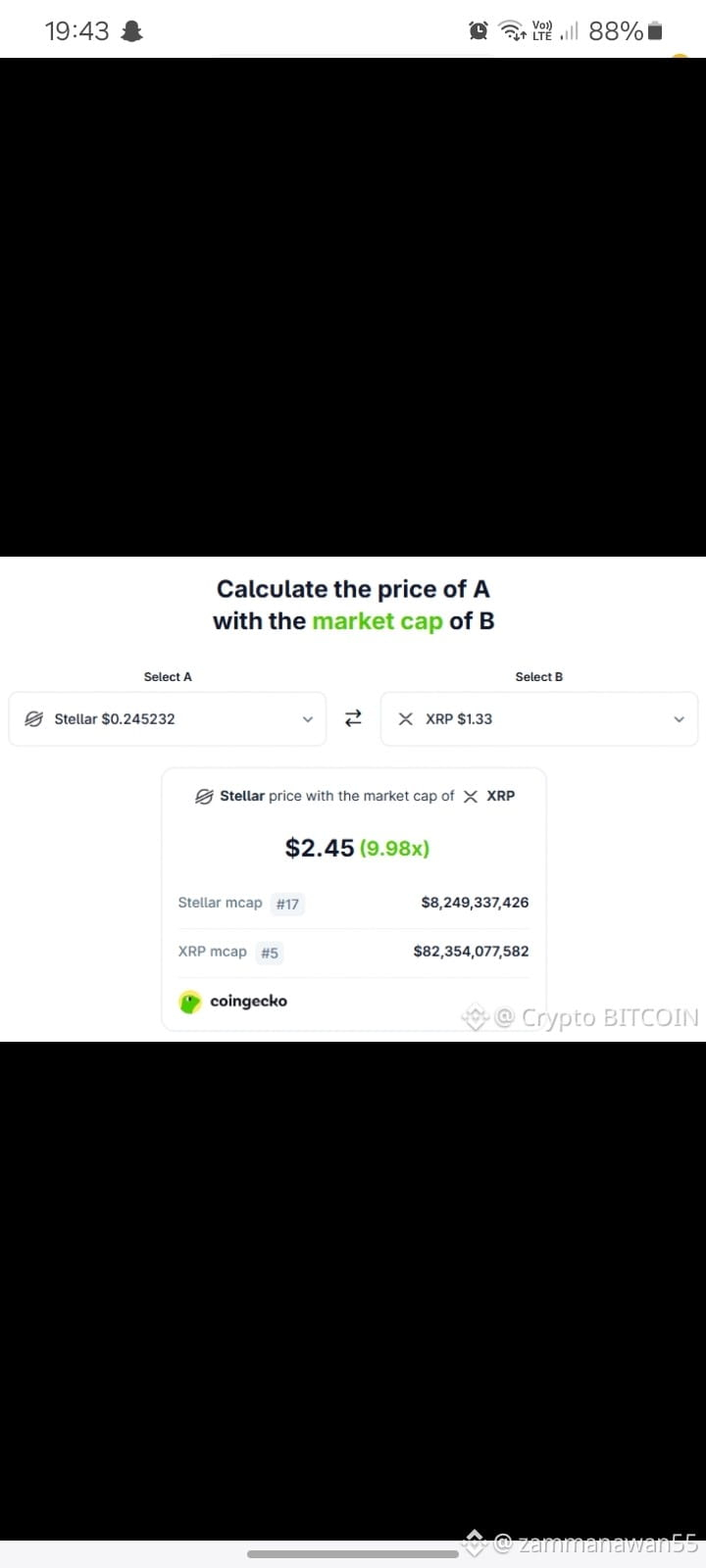This screenshot has height=1568, width=706.
Task: Tap the #17 Stellar rank badge
Action: (287, 904)
